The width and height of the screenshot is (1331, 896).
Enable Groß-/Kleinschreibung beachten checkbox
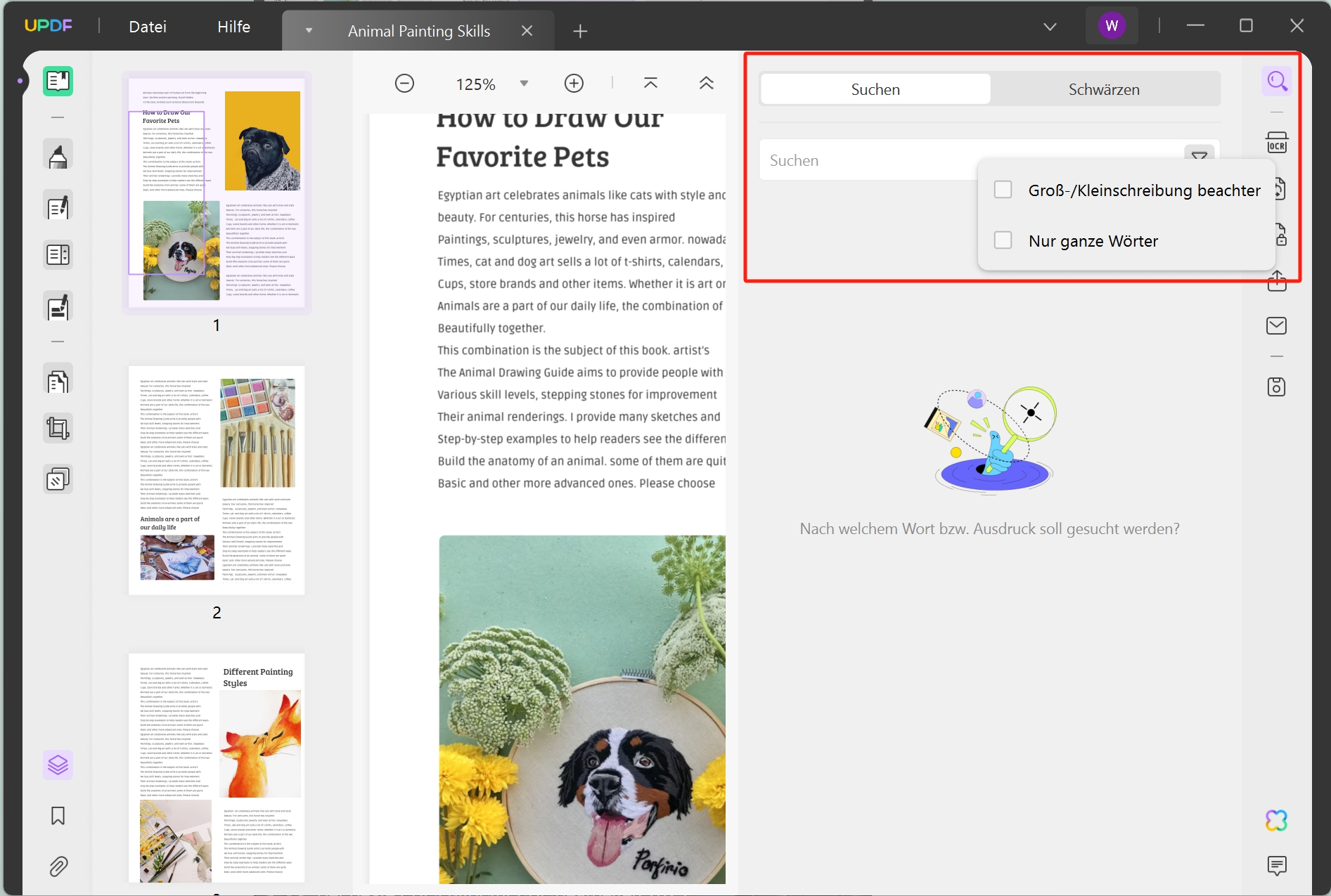pos(1003,190)
